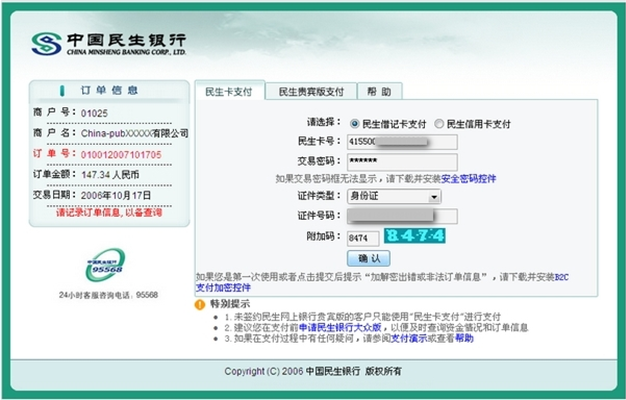Click the 附加码 input box

[x=362, y=237]
